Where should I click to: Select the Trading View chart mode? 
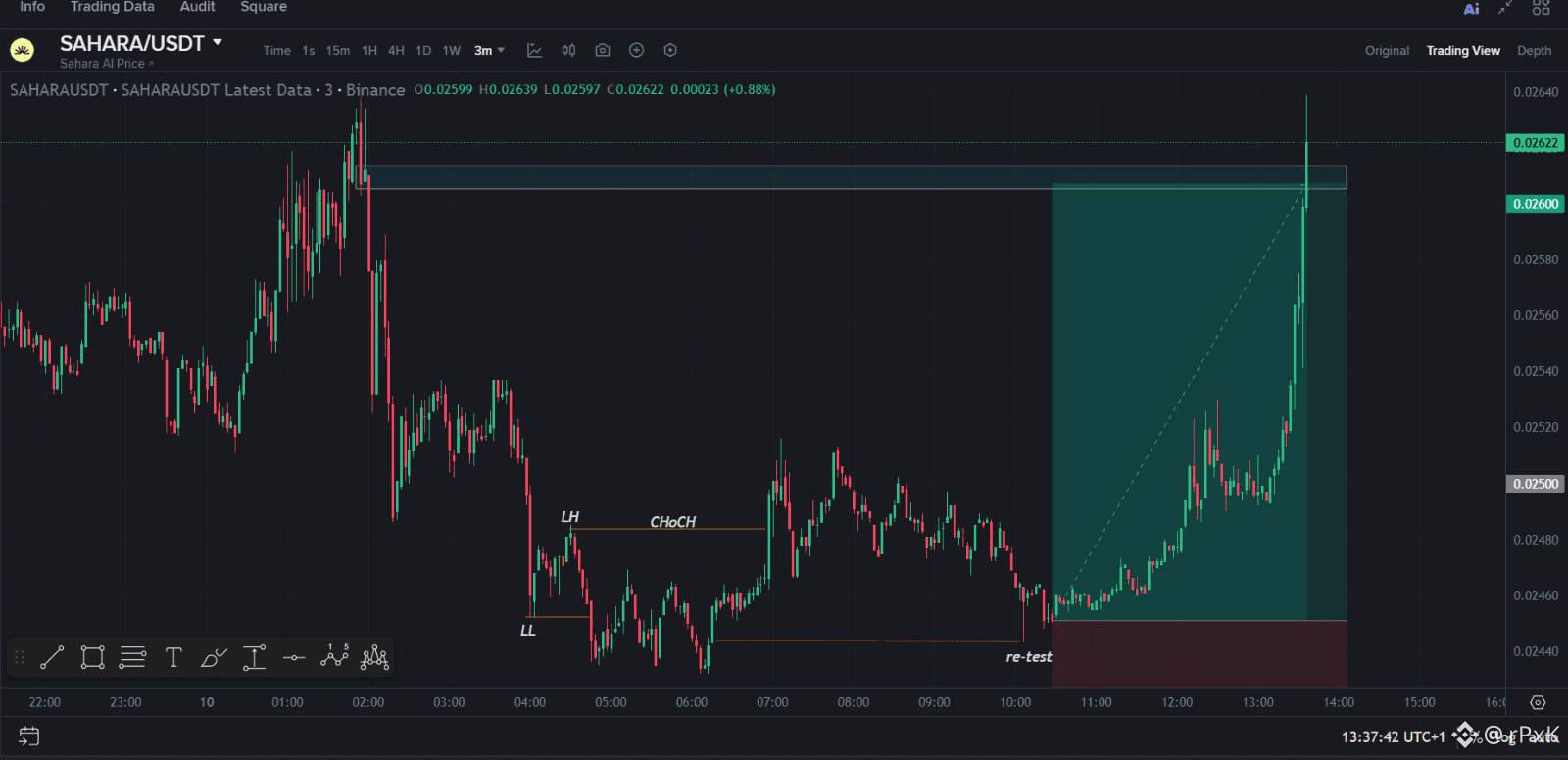(1463, 51)
